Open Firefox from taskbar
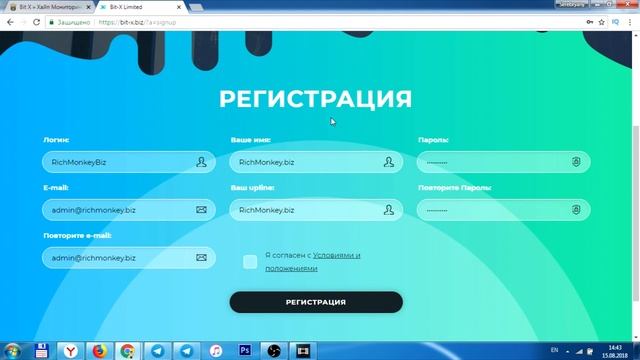The height and width of the screenshot is (360, 640). (99, 351)
